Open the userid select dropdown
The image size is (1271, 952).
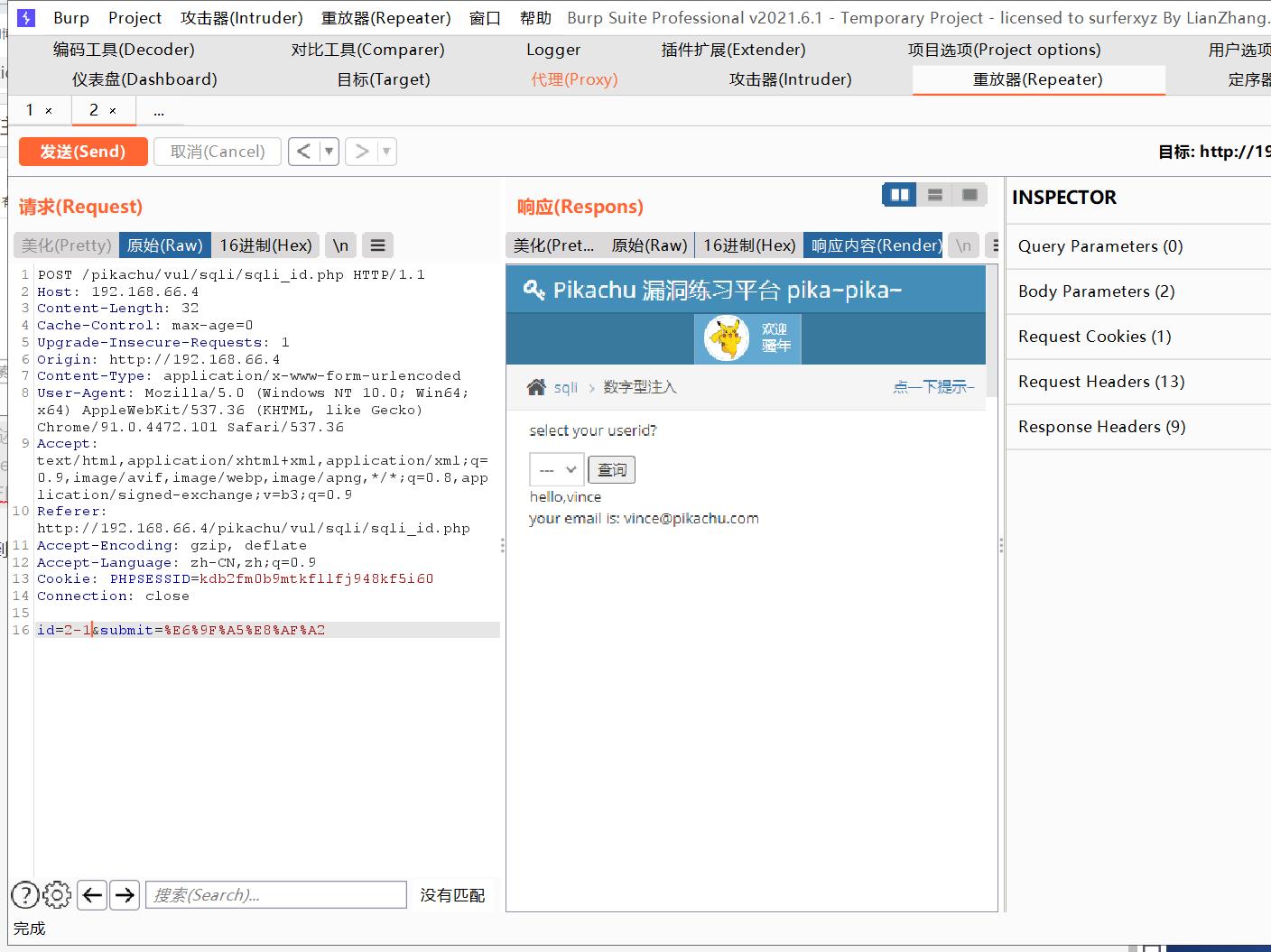click(x=556, y=469)
